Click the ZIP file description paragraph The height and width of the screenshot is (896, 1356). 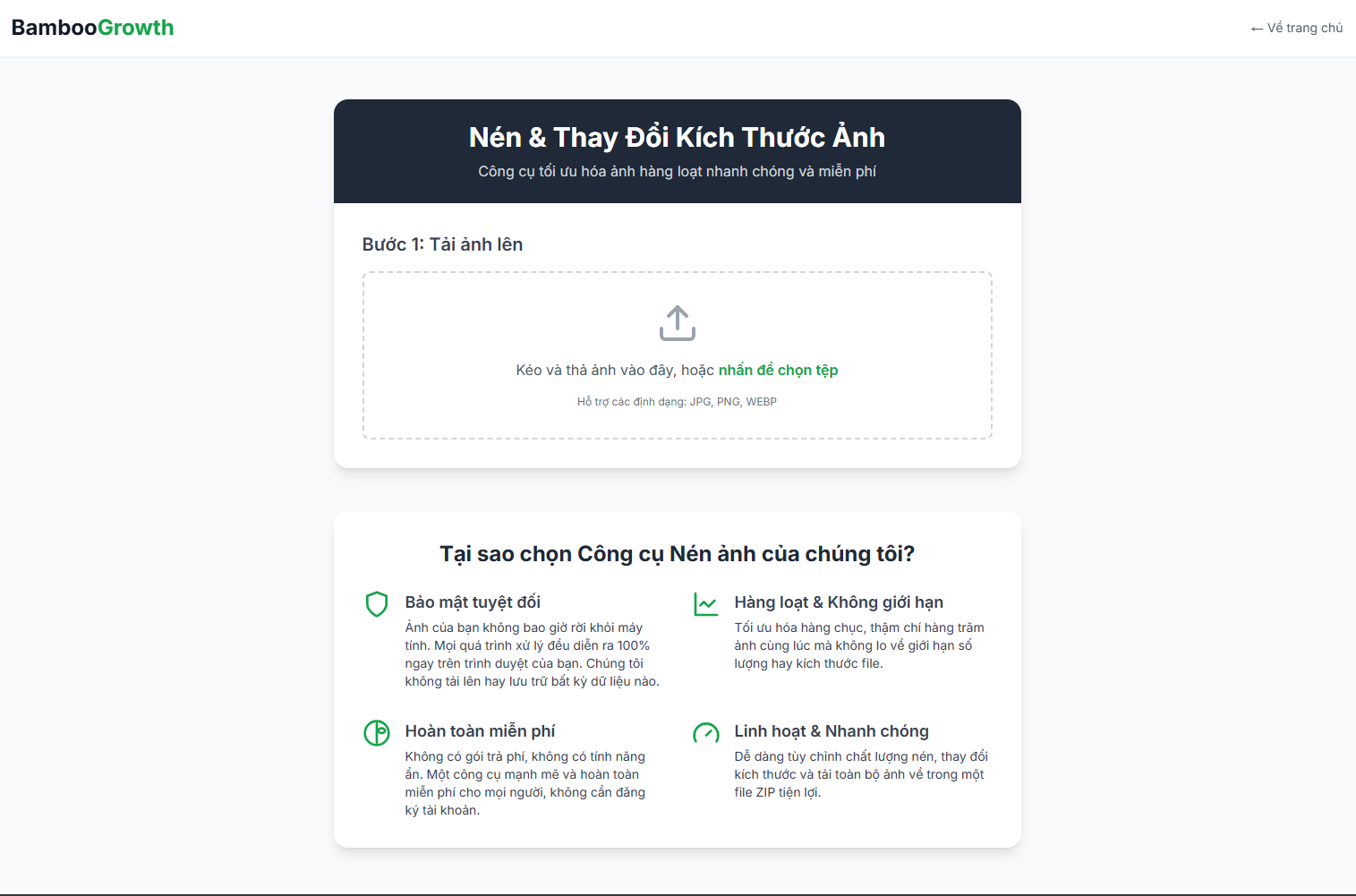coord(859,774)
